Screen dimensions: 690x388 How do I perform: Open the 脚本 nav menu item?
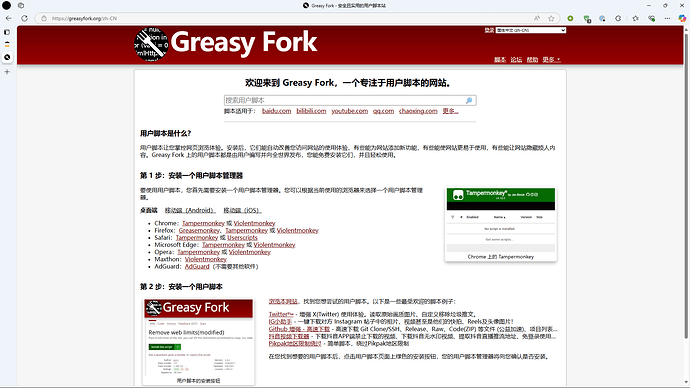tap(500, 60)
